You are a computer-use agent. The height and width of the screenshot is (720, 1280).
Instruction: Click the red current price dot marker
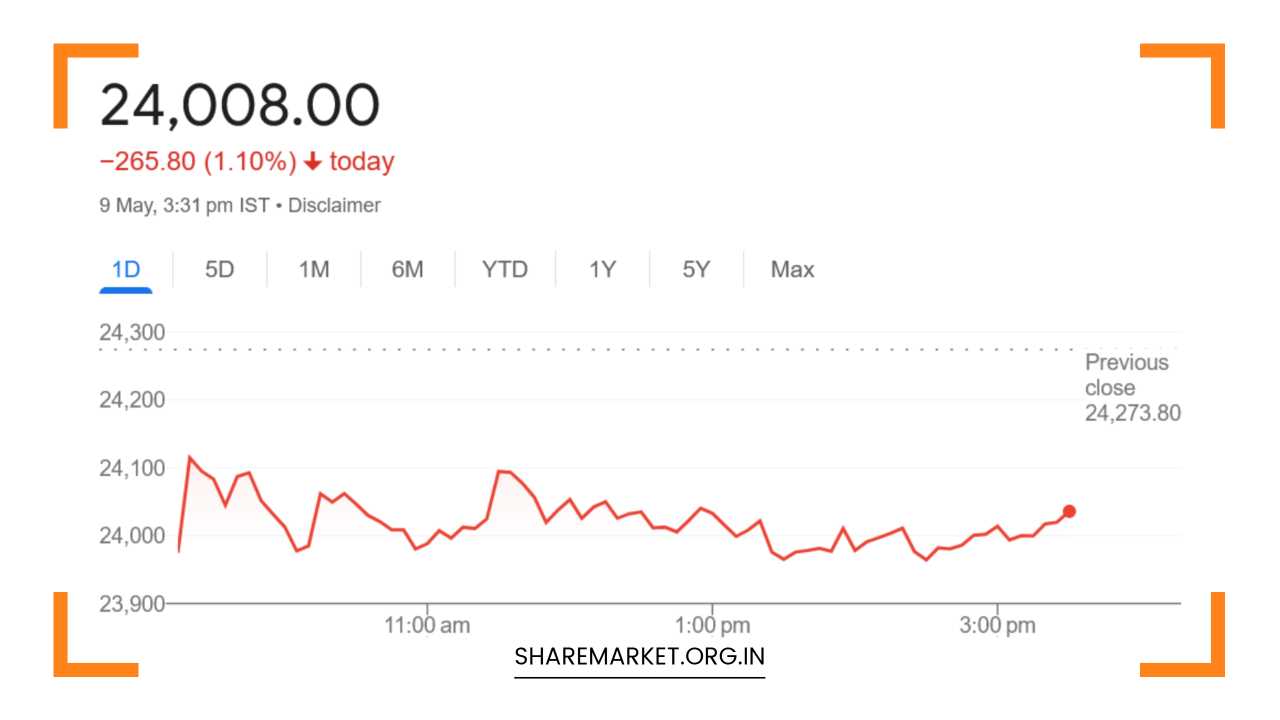click(x=1068, y=511)
